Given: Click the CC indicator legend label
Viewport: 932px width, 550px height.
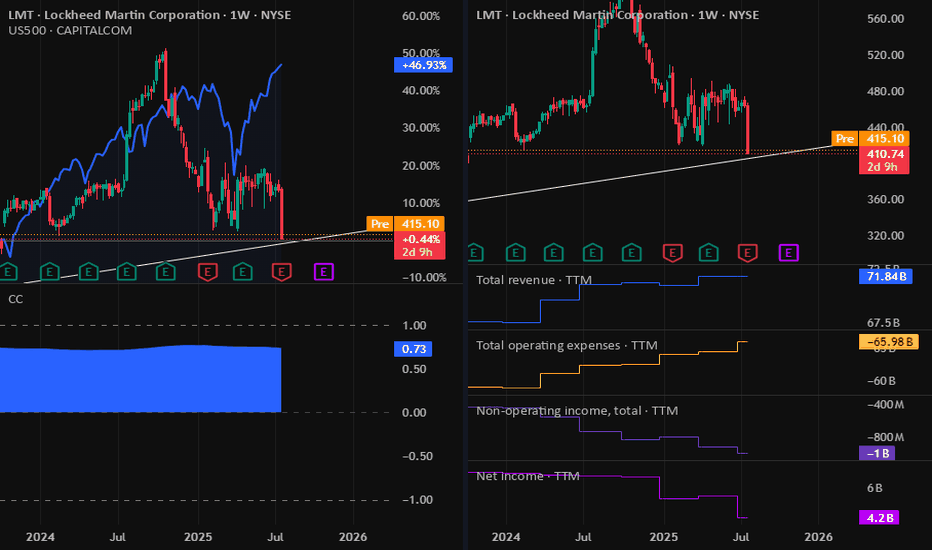Looking at the screenshot, I should (x=15, y=299).
